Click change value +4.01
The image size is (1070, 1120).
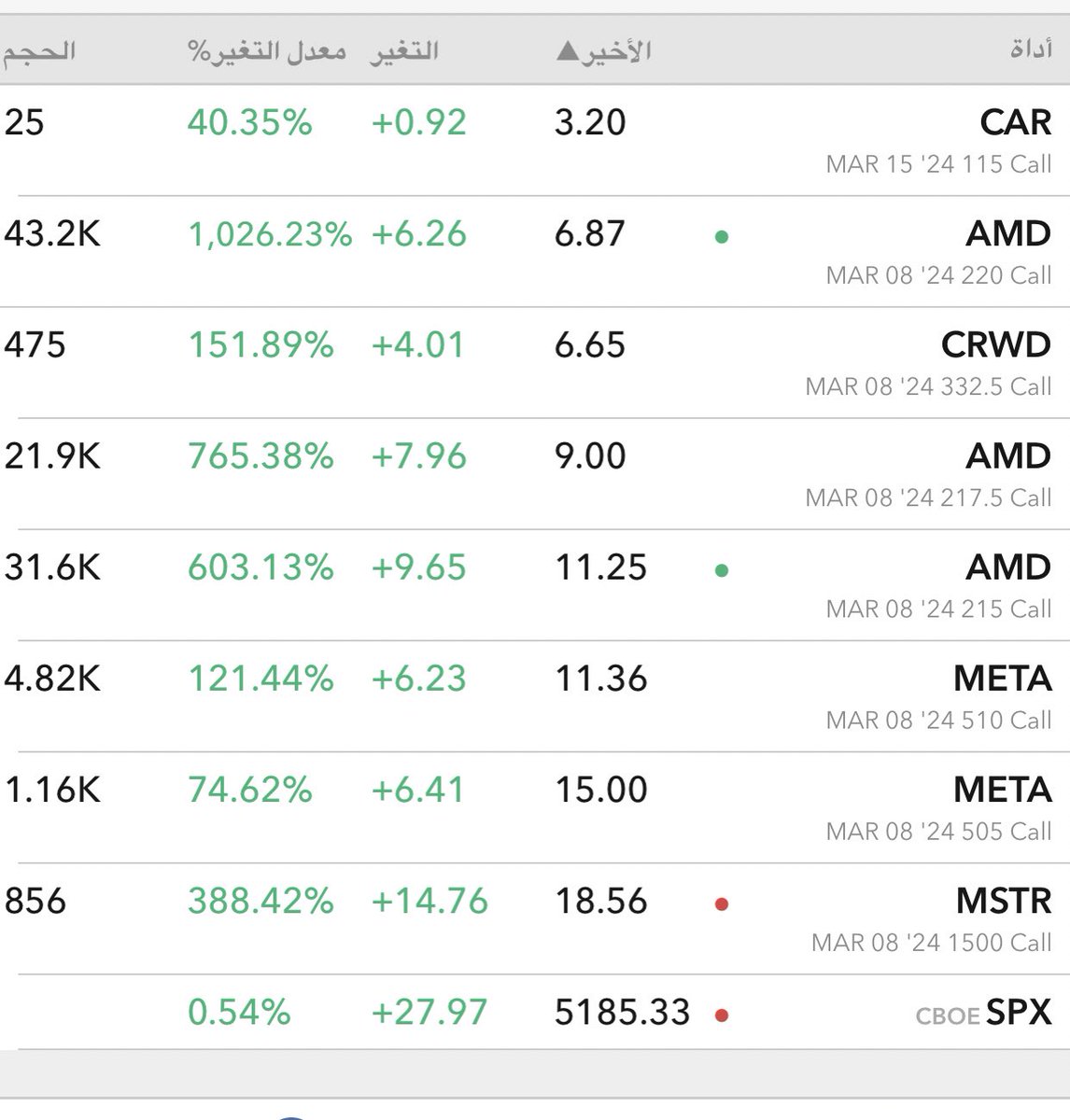tap(417, 344)
